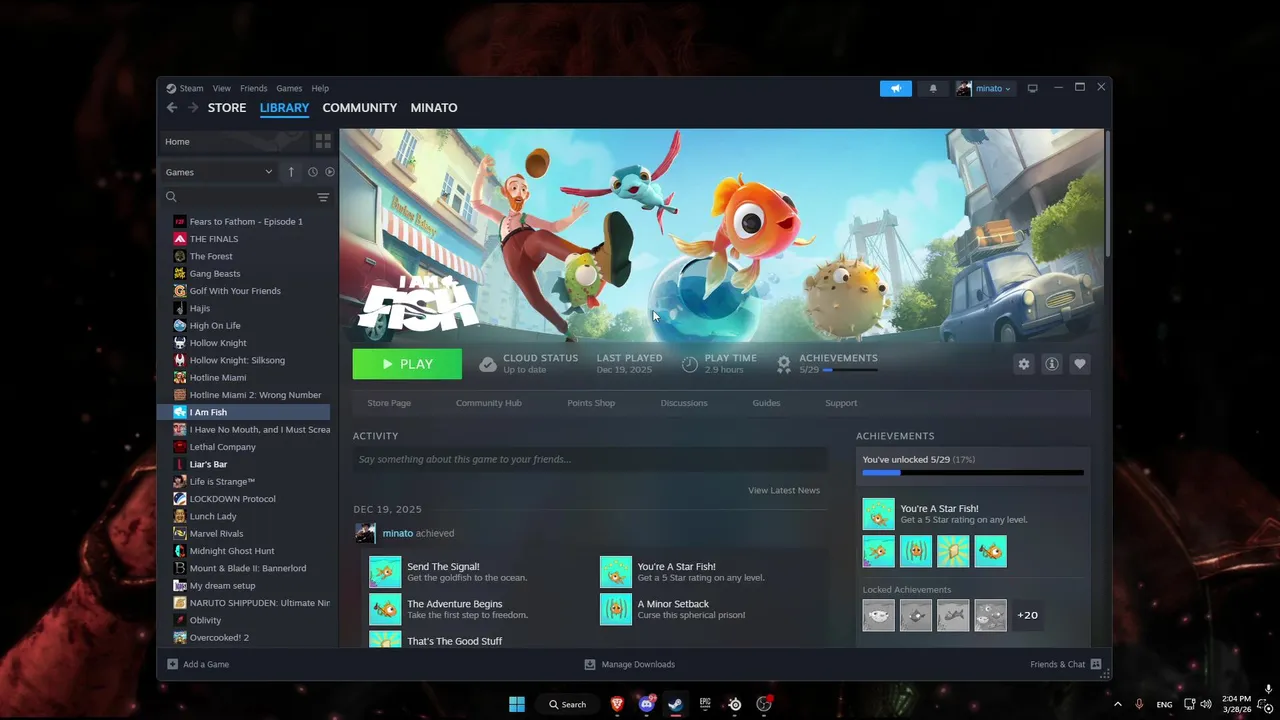Click the cloud status icon
The height and width of the screenshot is (720, 1280).
(x=487, y=364)
